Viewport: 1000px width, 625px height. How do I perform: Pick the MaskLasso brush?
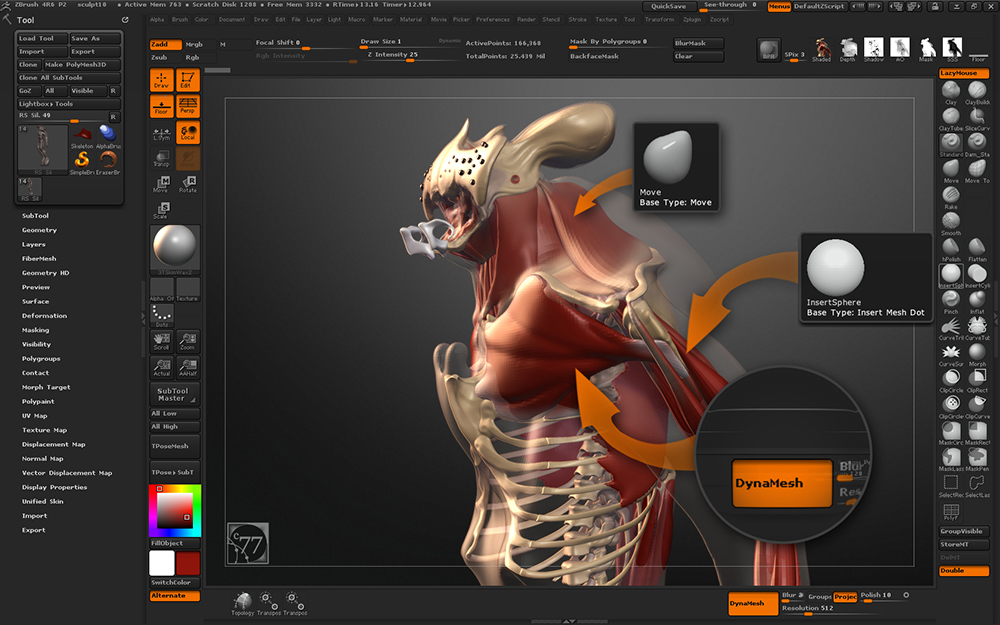coord(951,459)
